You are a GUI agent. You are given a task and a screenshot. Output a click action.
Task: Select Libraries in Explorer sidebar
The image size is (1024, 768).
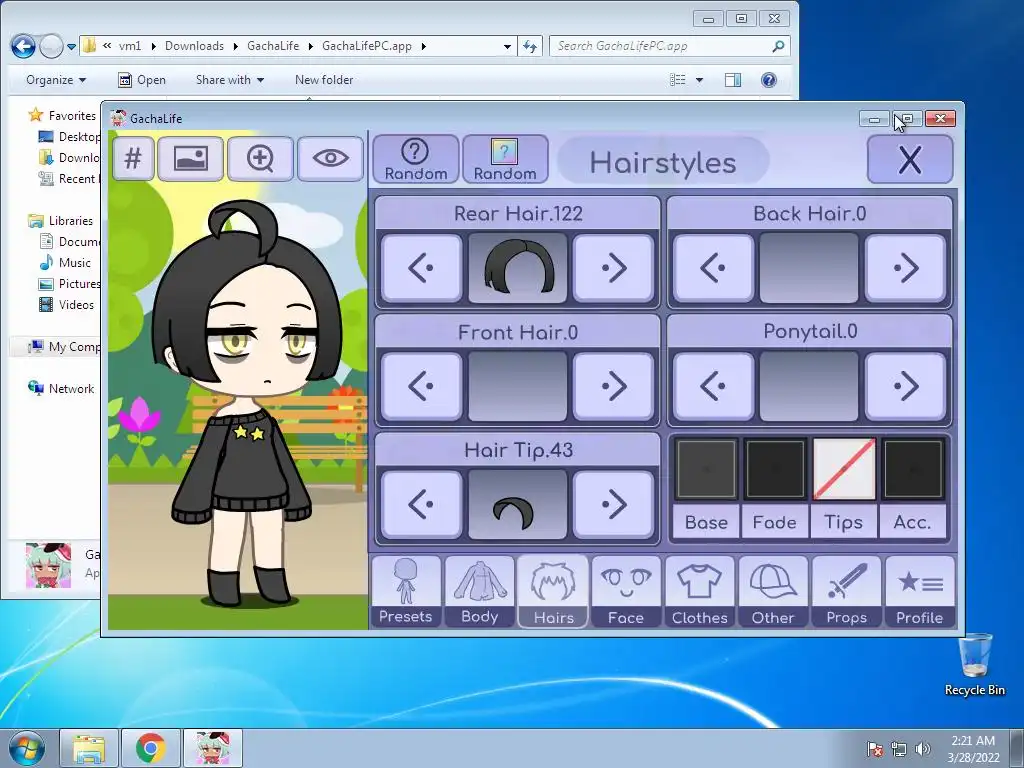tap(61, 221)
